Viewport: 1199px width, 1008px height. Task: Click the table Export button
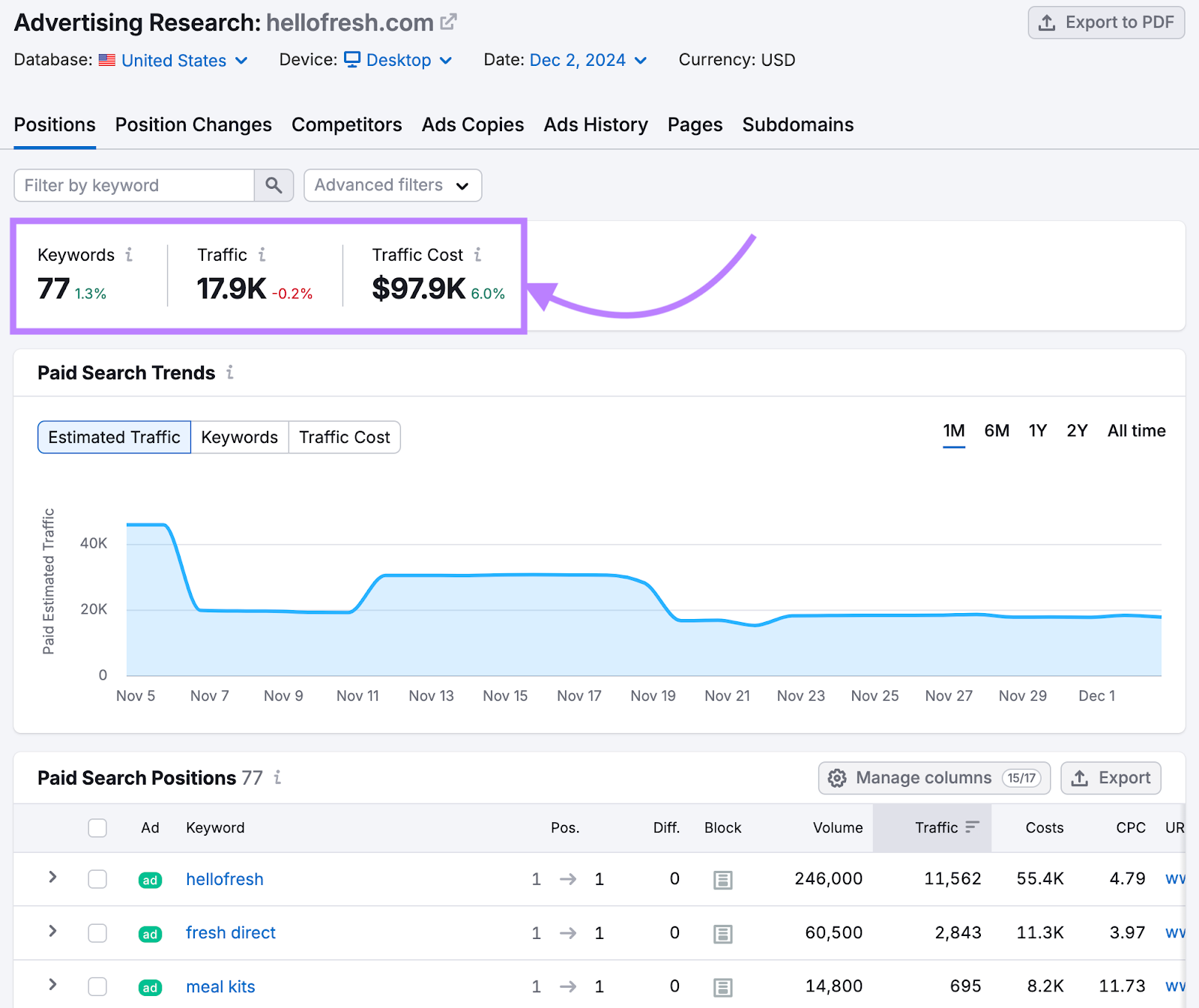tap(1111, 778)
